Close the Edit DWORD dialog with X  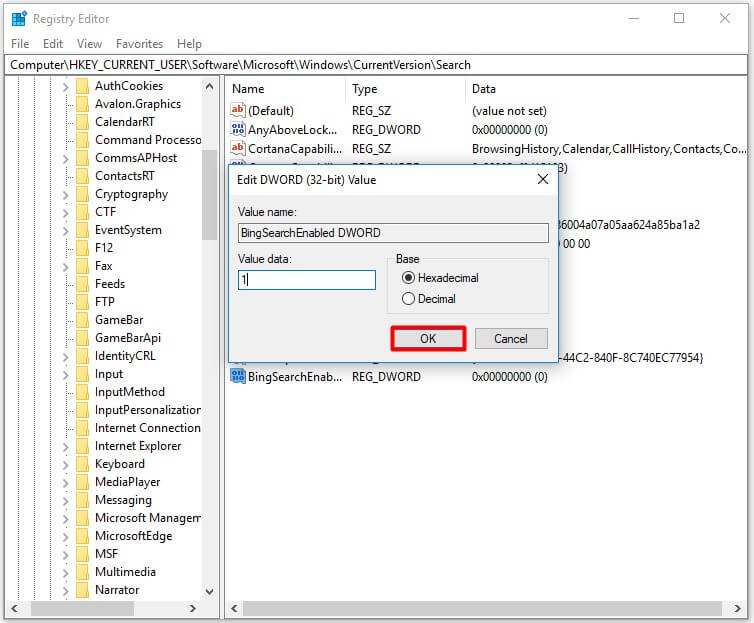(x=543, y=179)
